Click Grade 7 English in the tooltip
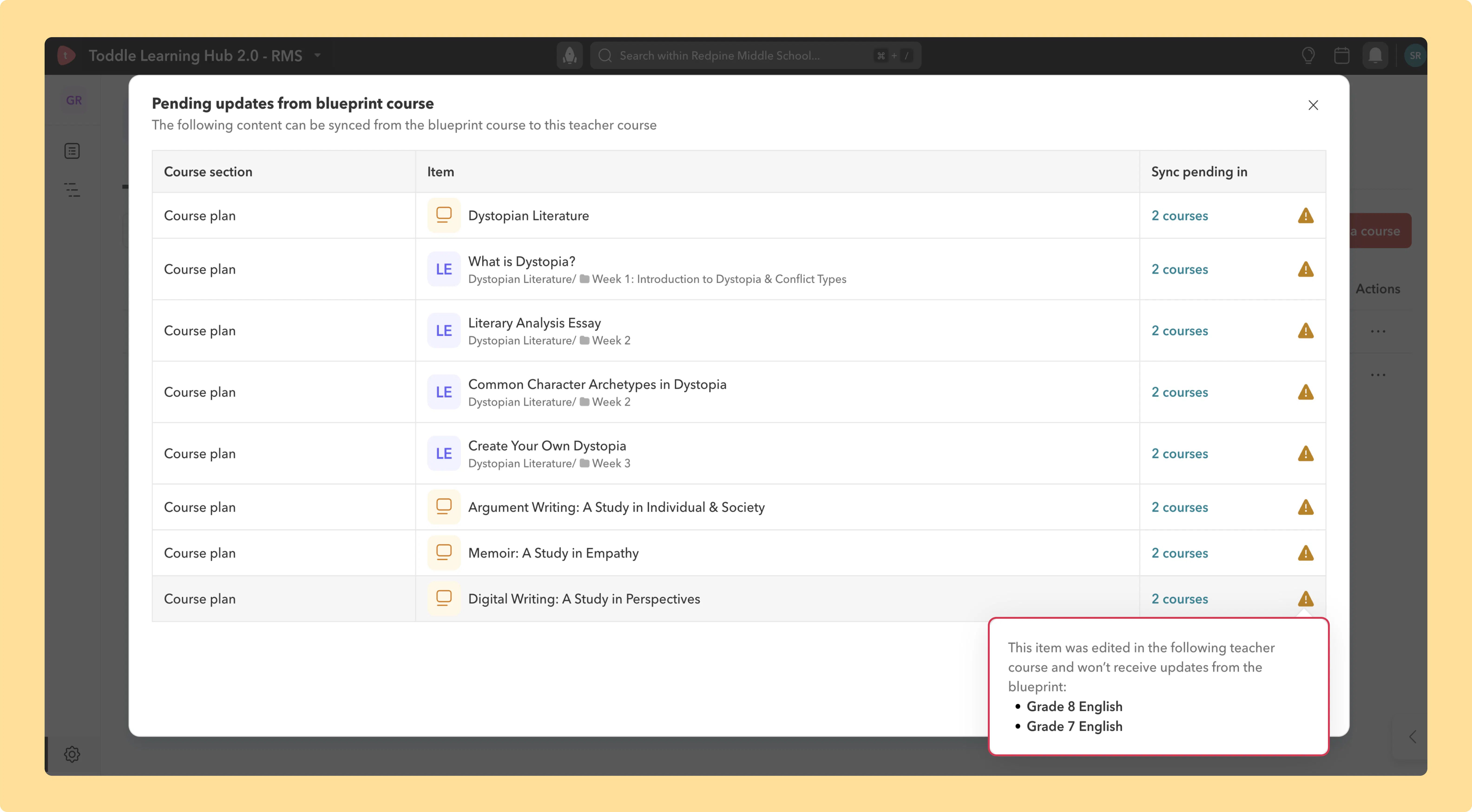This screenshot has height=812, width=1472. [1074, 727]
